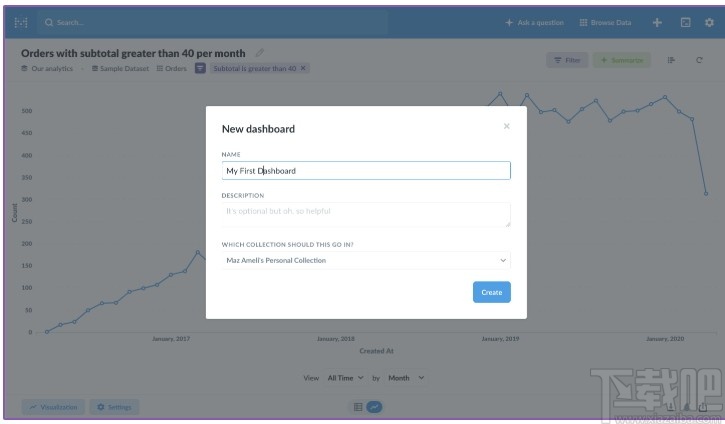725x424 pixels.
Task: Open the Month grouping dropdown
Action: pos(405,378)
